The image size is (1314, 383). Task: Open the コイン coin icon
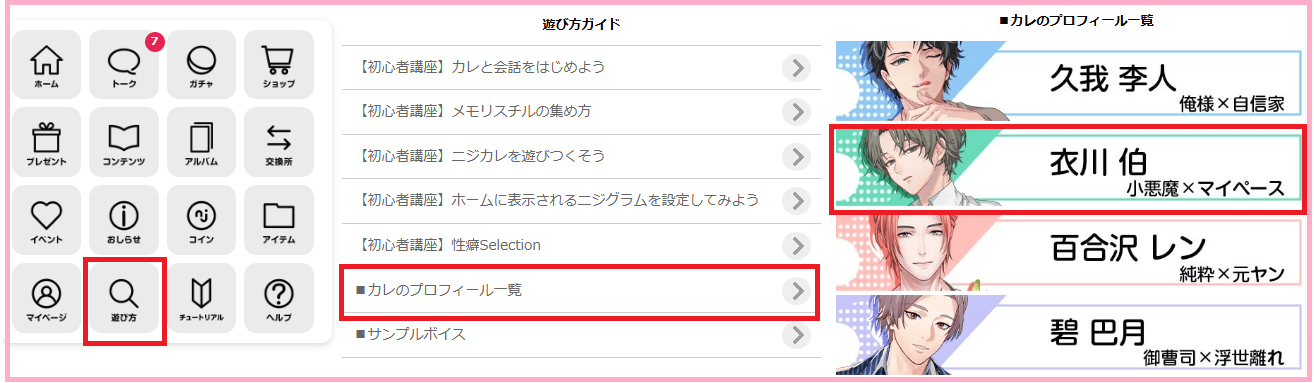[x=201, y=220]
